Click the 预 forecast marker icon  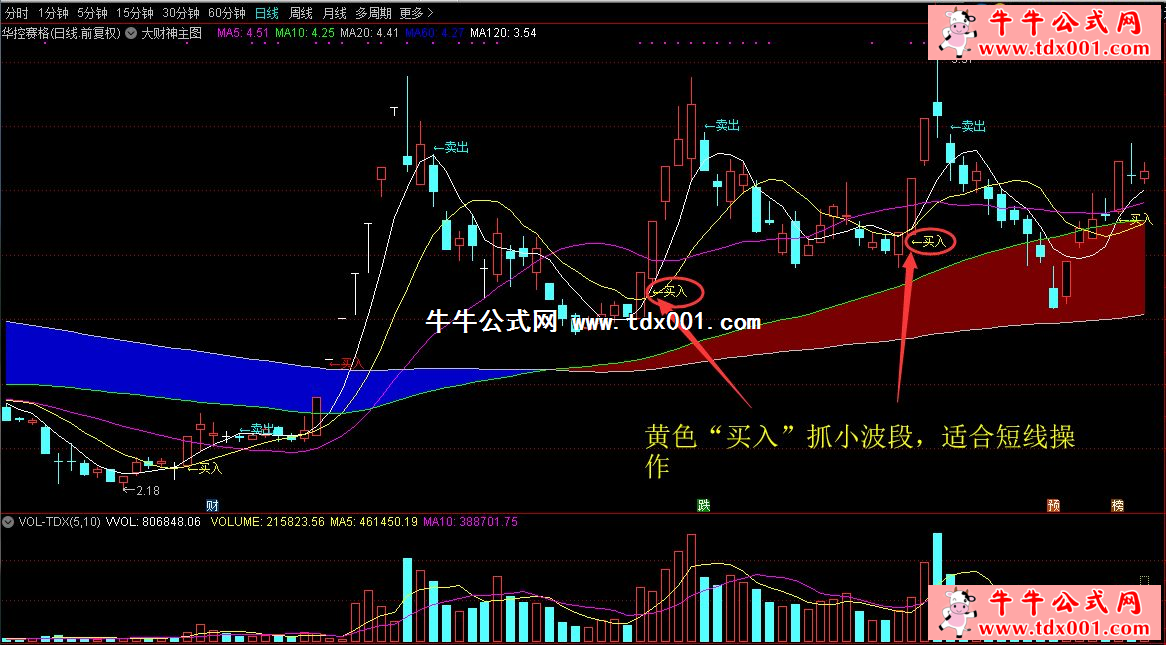(x=1053, y=505)
